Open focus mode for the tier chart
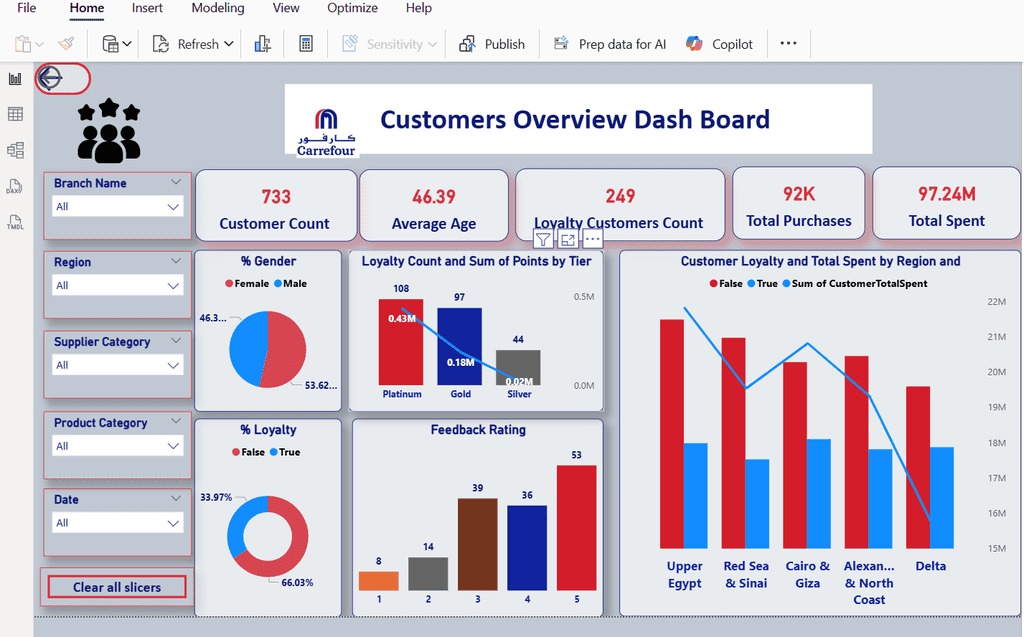The height and width of the screenshot is (637, 1024). point(567,239)
